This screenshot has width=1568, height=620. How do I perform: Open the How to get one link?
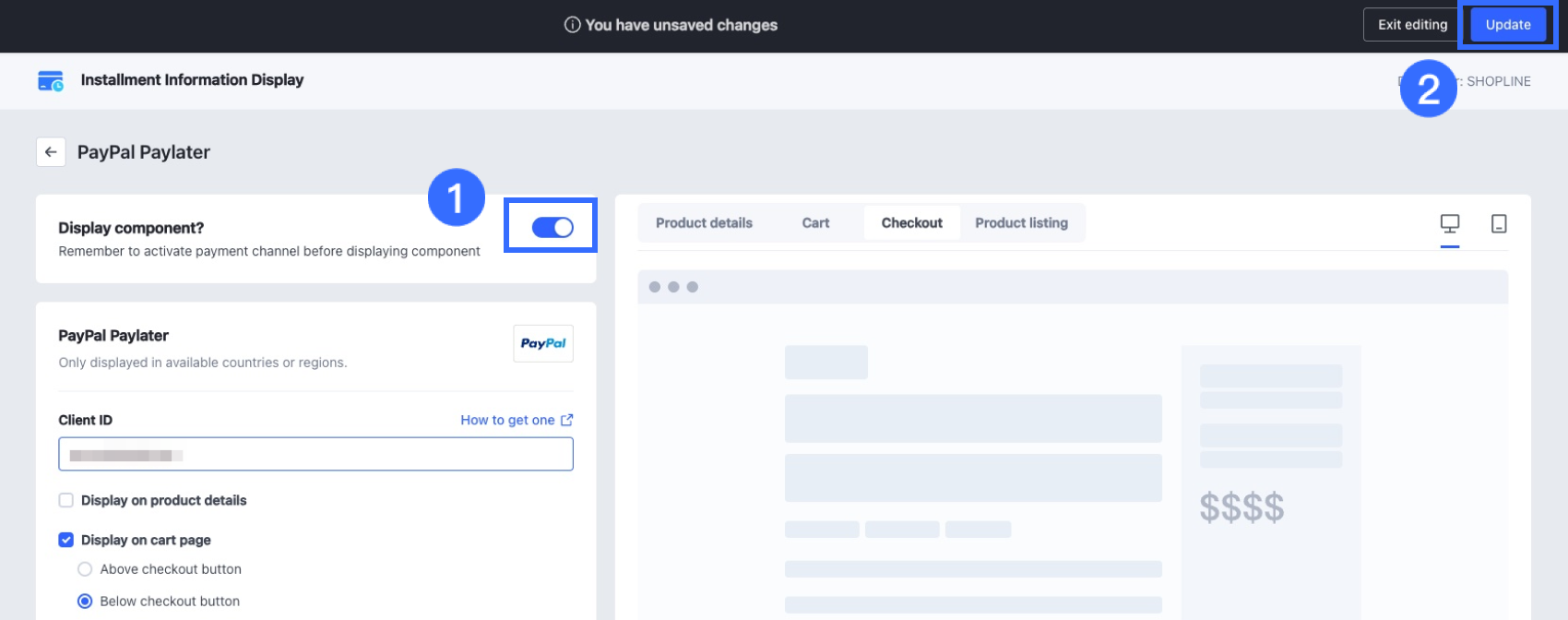[507, 420]
